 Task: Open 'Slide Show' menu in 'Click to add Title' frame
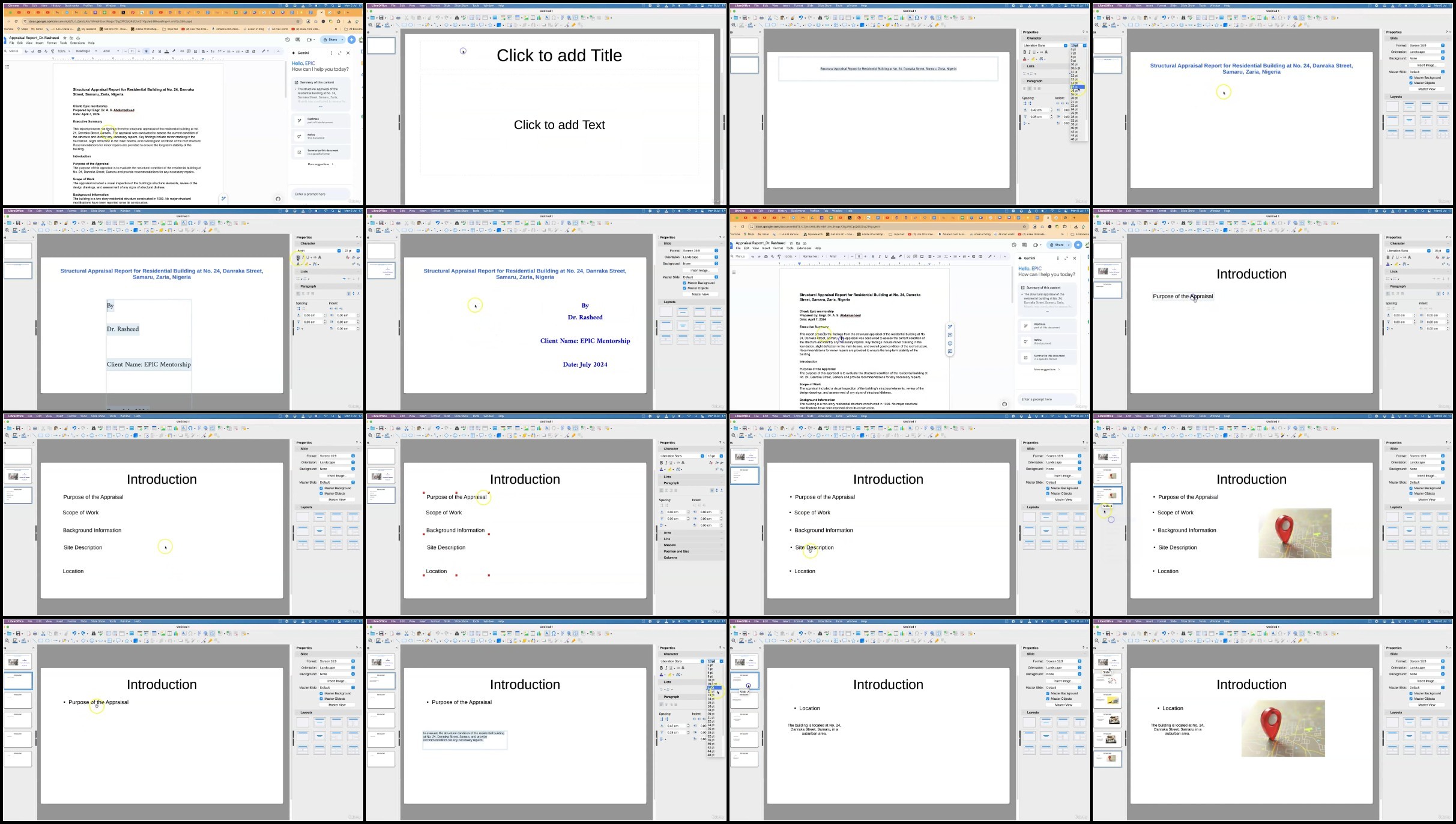(461, 5)
